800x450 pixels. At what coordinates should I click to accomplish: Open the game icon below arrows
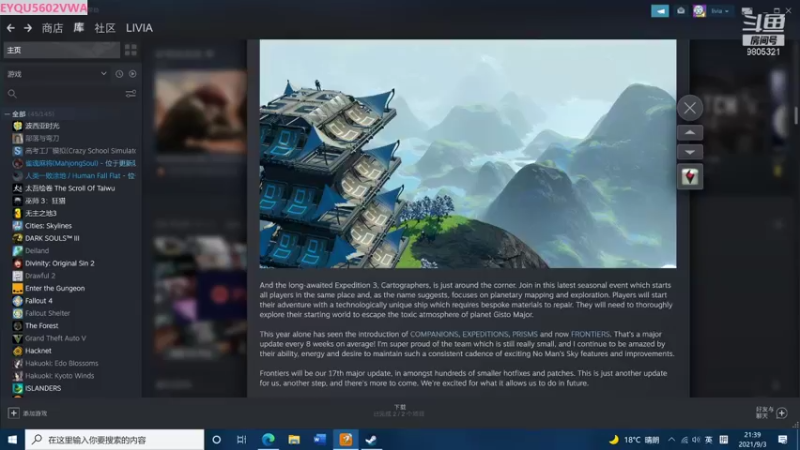[690, 177]
